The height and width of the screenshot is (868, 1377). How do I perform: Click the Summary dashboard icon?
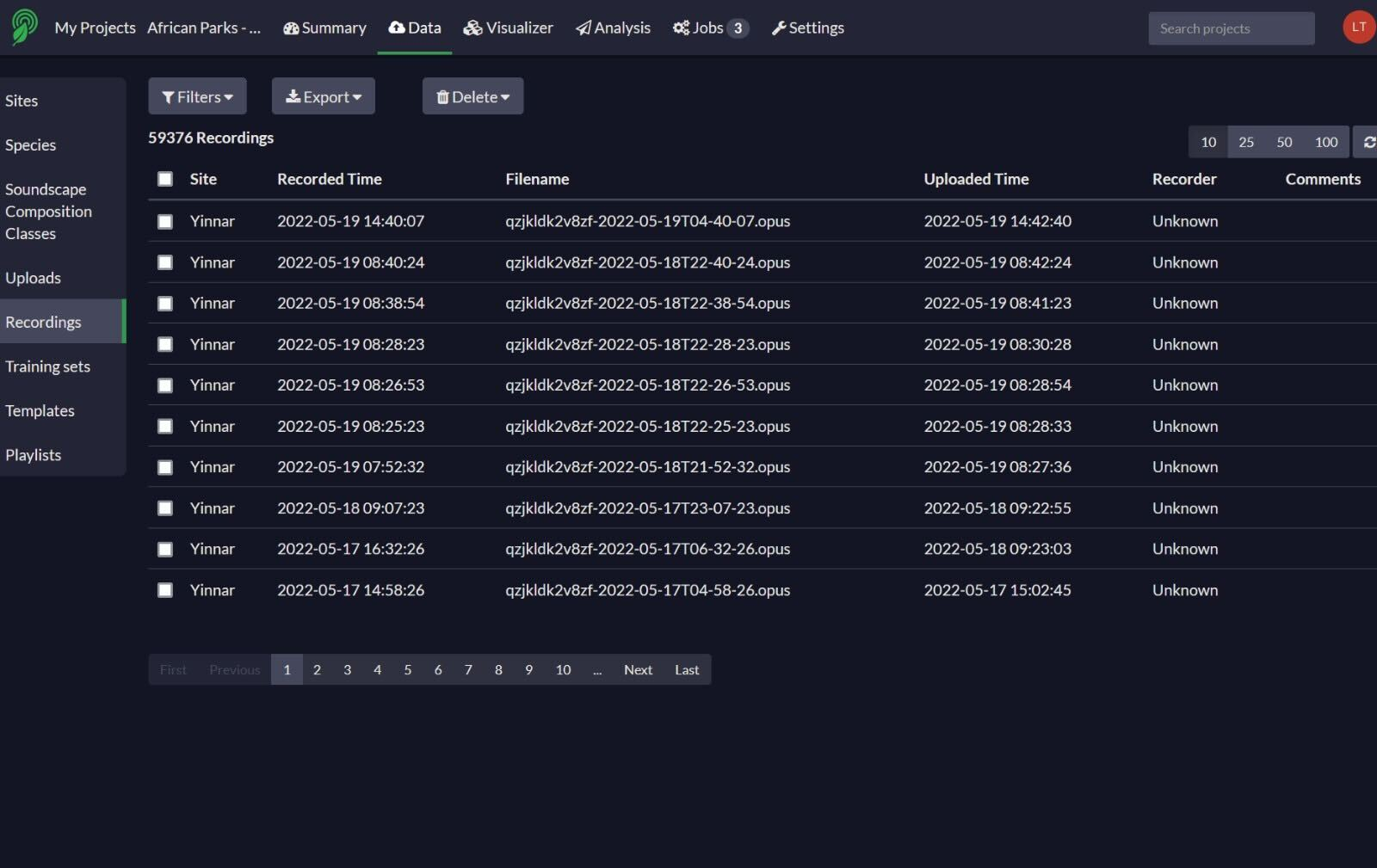point(291,27)
